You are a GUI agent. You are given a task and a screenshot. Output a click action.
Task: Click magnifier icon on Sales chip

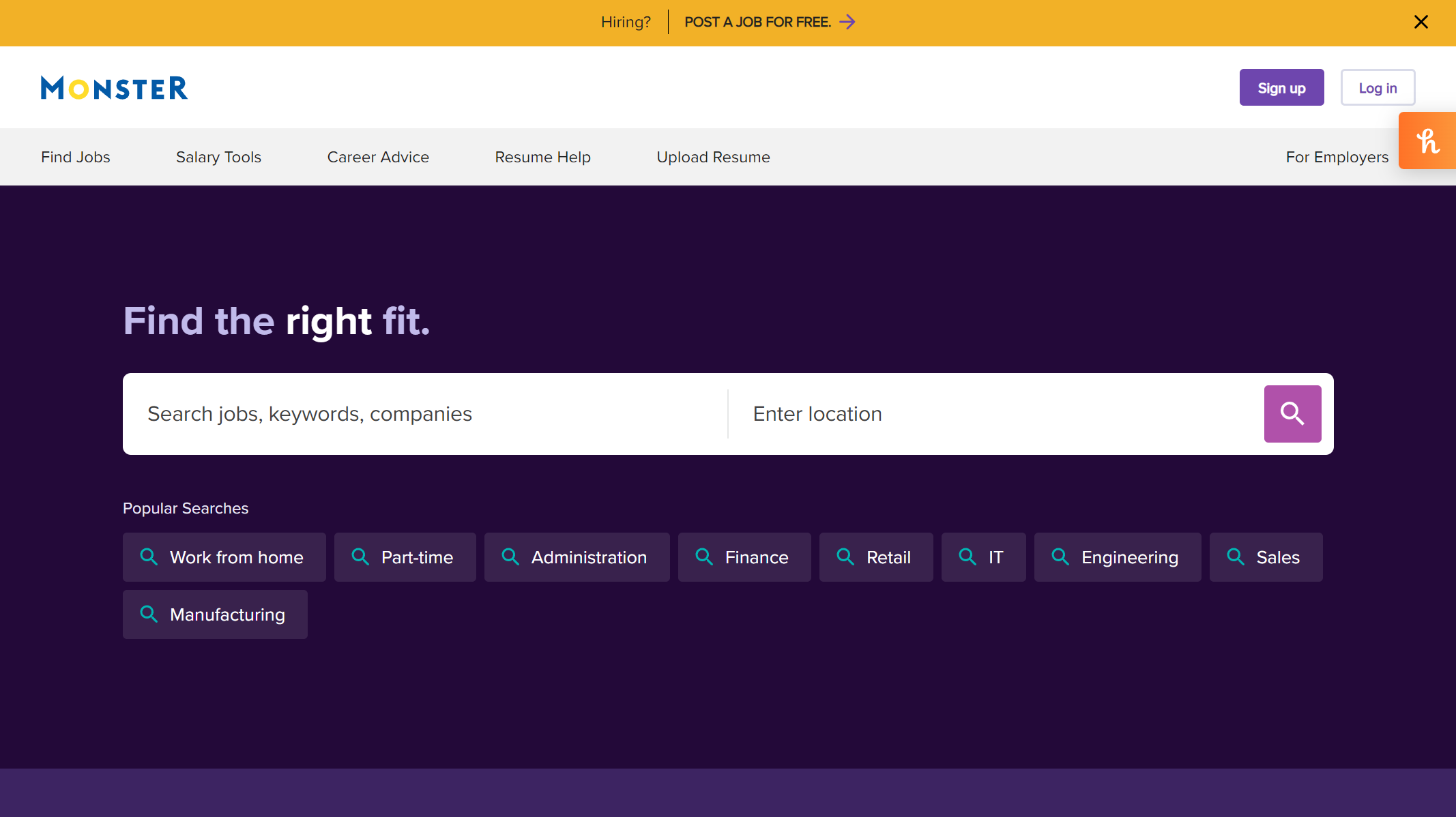[1236, 556]
